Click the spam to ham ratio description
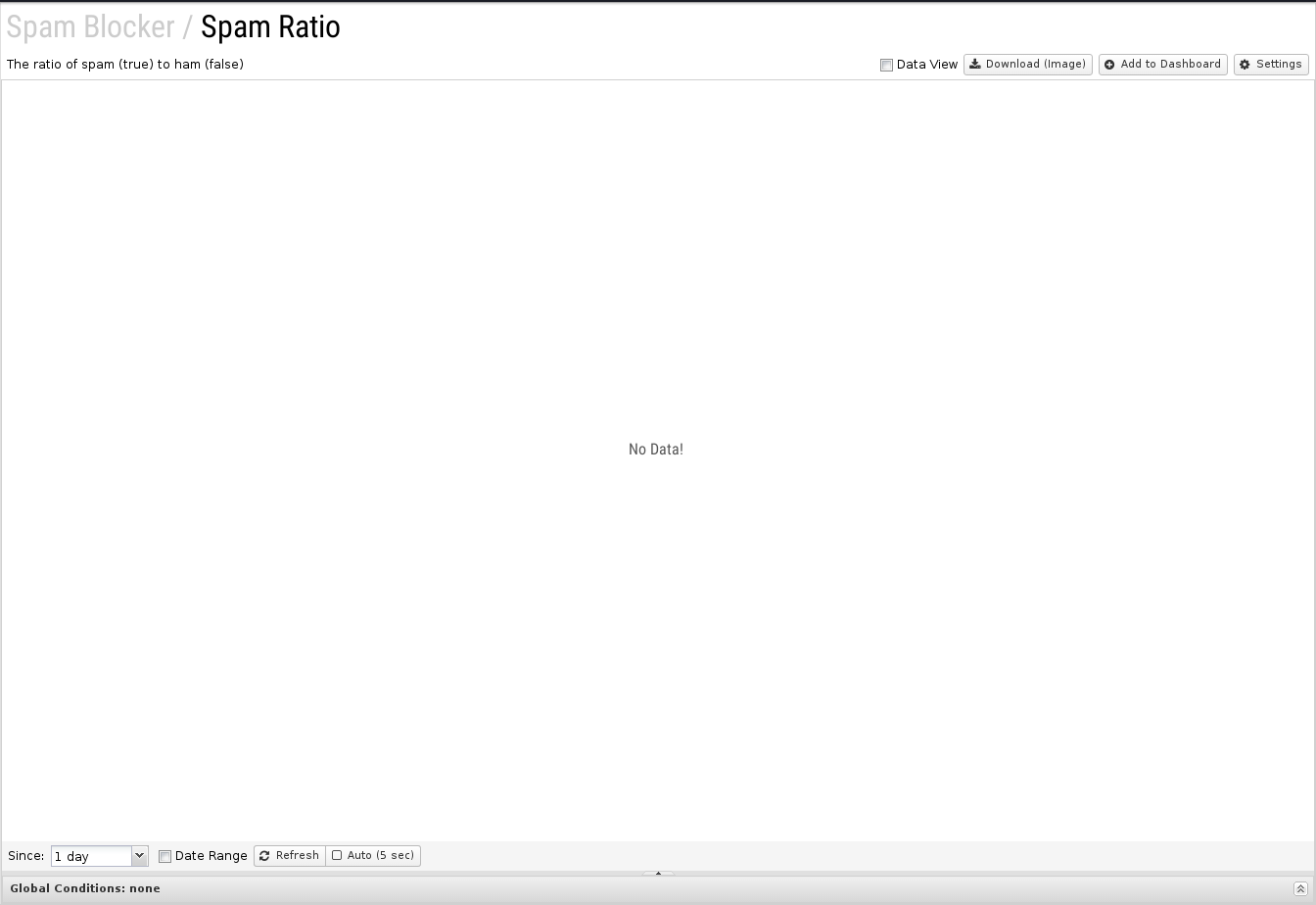 coord(125,65)
